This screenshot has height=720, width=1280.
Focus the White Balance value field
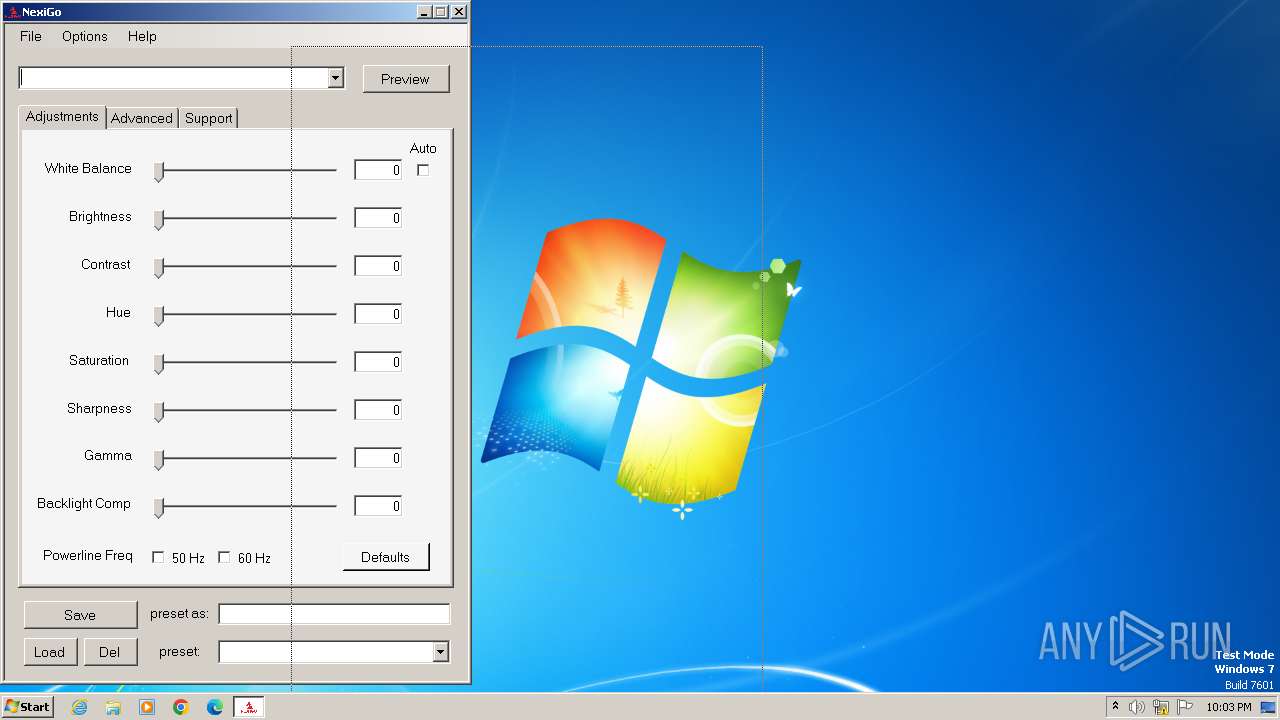pos(378,170)
